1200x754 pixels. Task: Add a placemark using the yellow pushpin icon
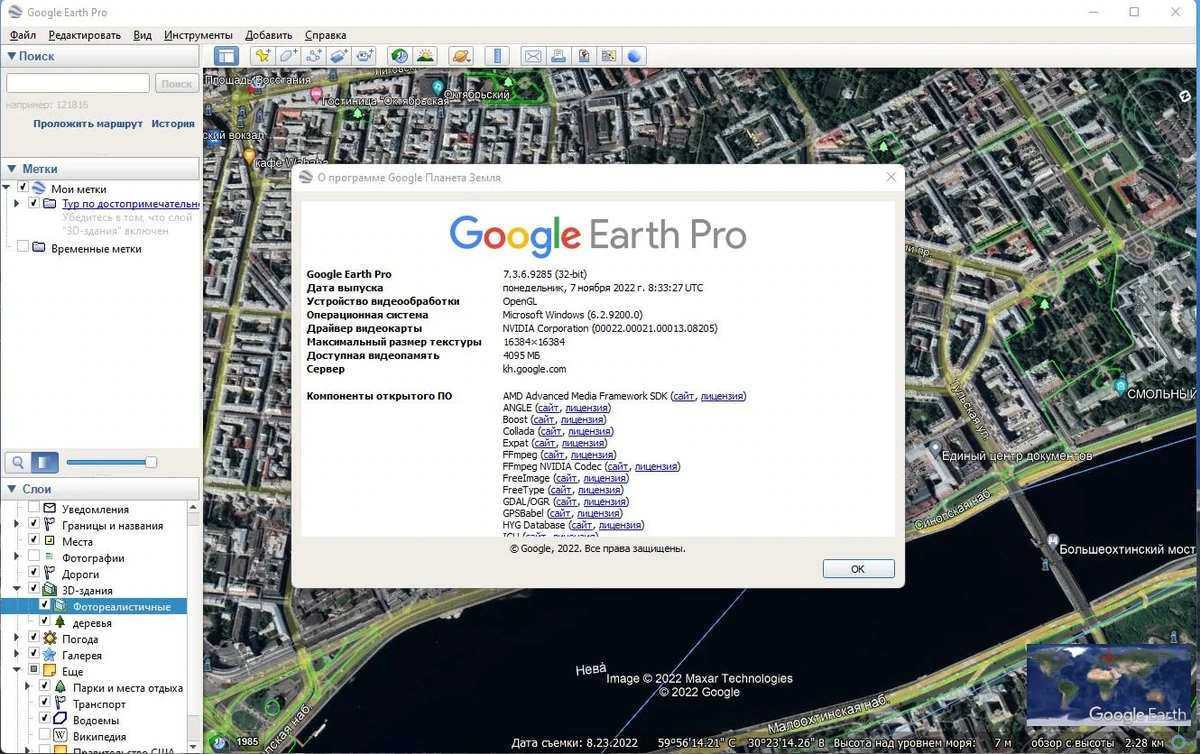[263, 56]
